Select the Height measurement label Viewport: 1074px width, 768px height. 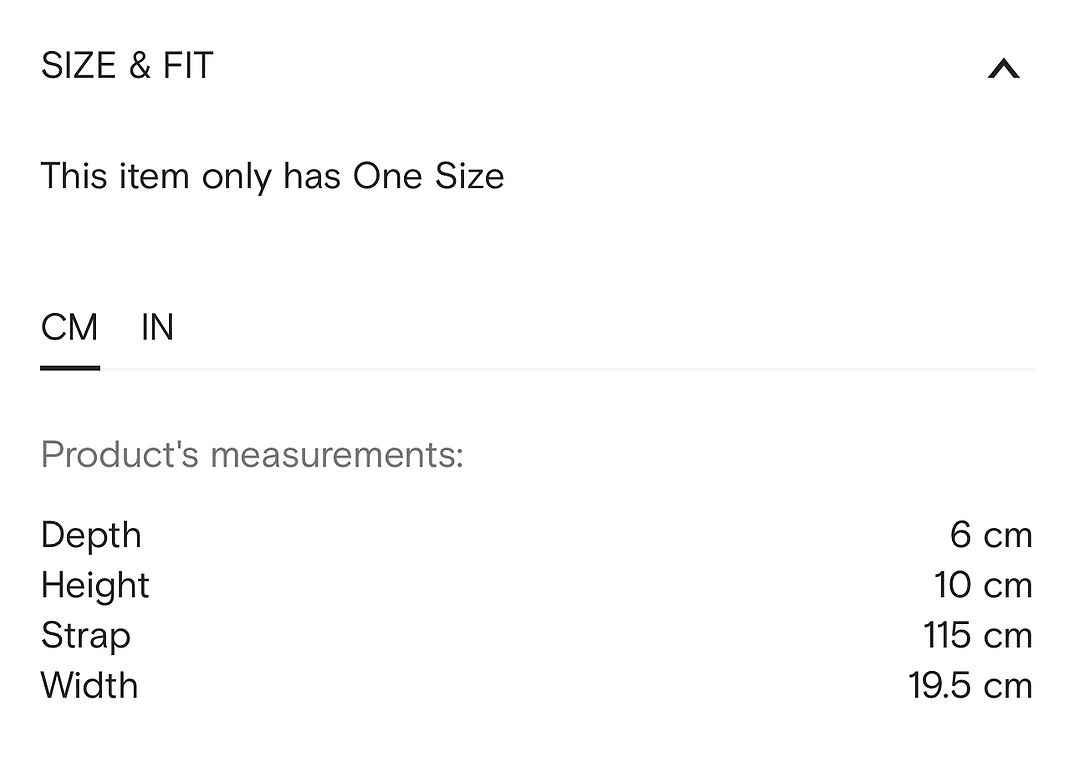95,586
